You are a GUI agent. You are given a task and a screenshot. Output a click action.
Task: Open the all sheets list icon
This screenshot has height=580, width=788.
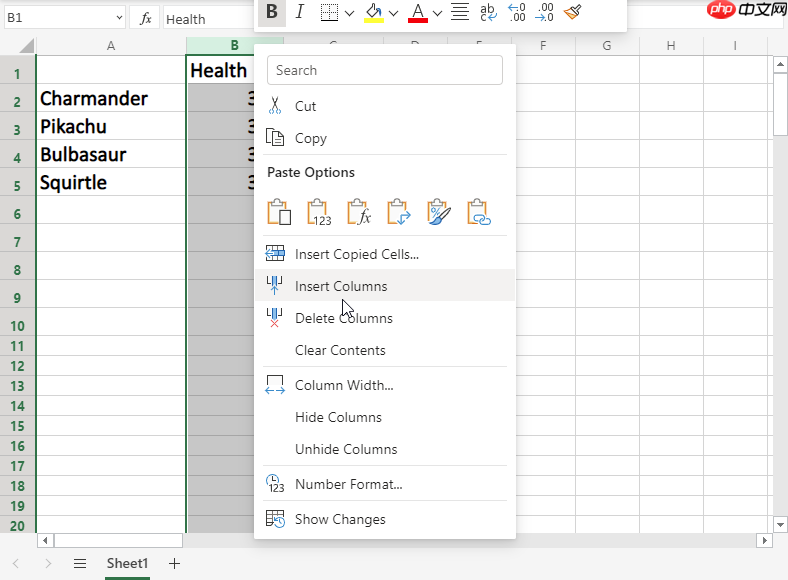click(x=80, y=563)
